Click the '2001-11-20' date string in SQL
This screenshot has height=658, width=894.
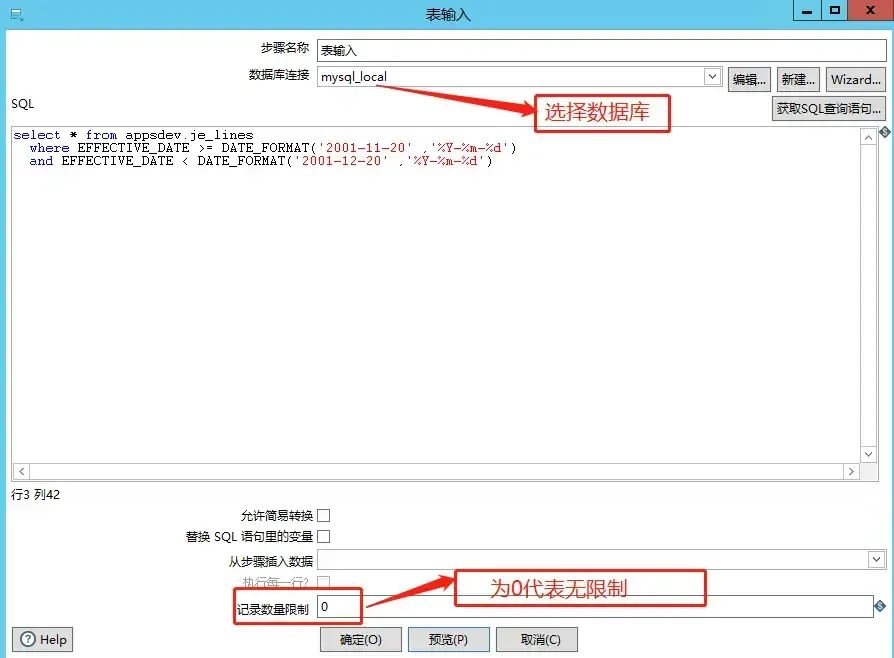click(x=365, y=148)
